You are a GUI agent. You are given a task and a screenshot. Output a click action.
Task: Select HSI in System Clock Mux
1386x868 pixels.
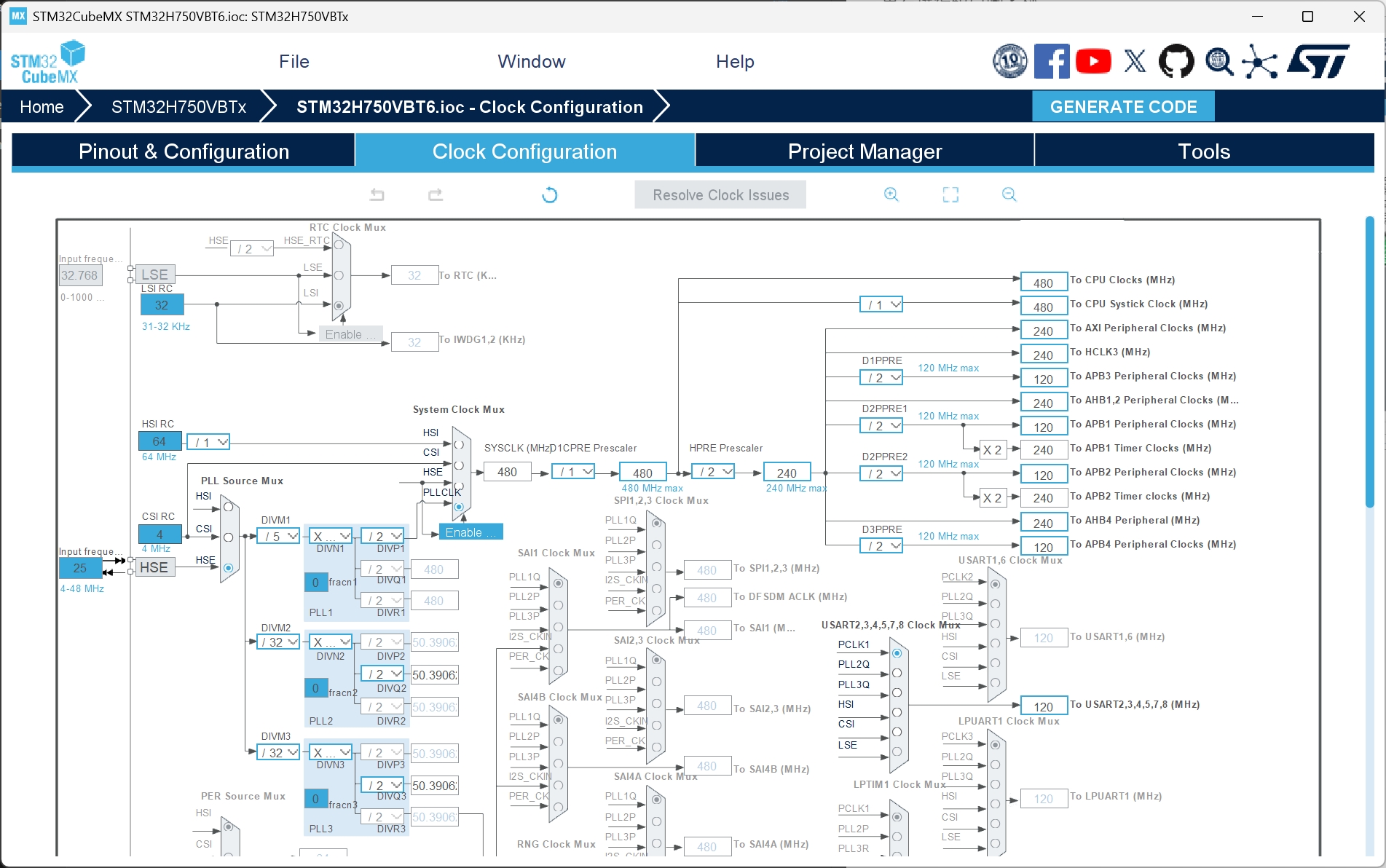pyautogui.click(x=459, y=443)
